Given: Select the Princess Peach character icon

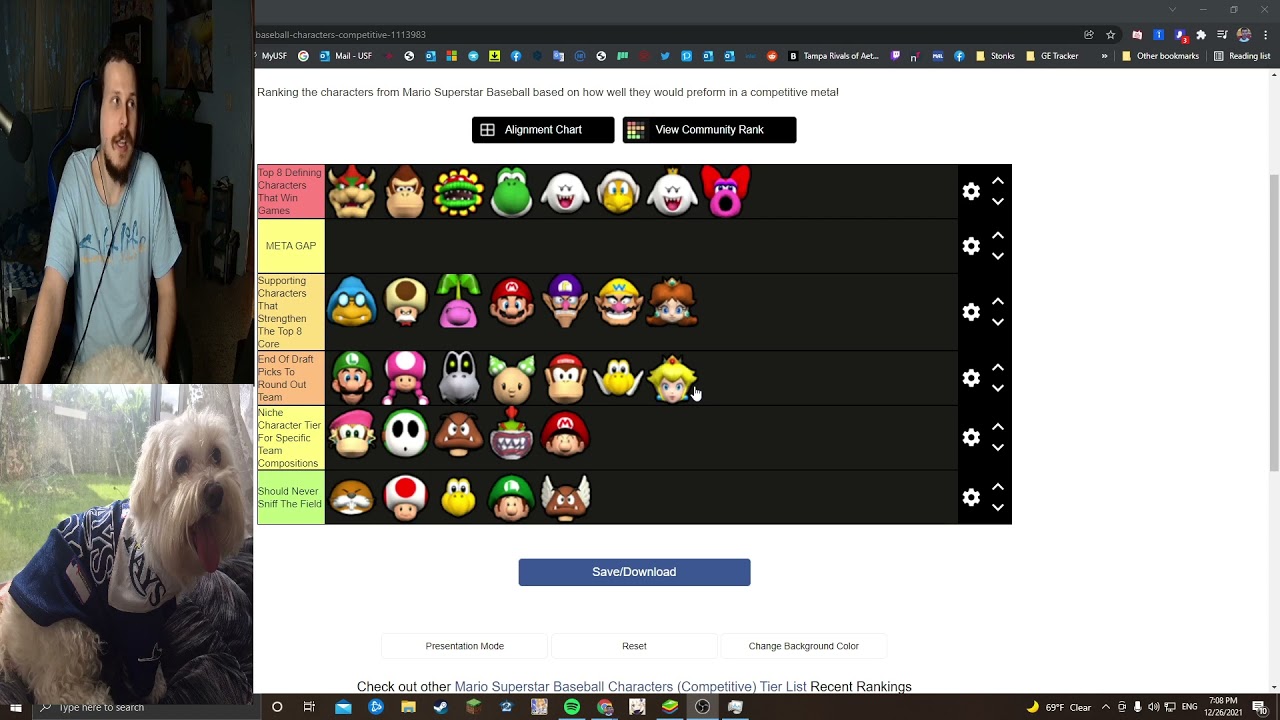Looking at the screenshot, I should [672, 378].
